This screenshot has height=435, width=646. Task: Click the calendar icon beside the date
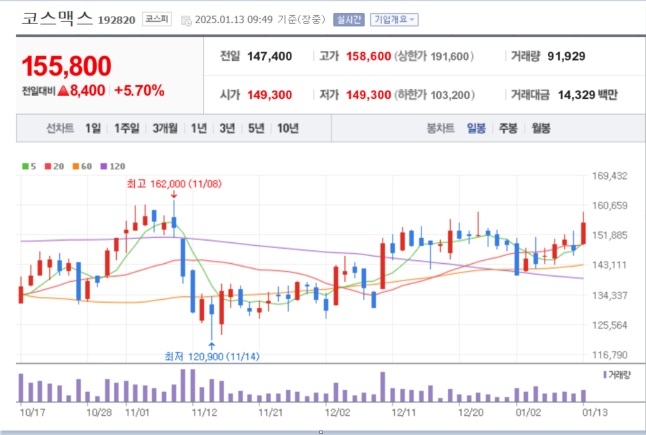tap(186, 19)
